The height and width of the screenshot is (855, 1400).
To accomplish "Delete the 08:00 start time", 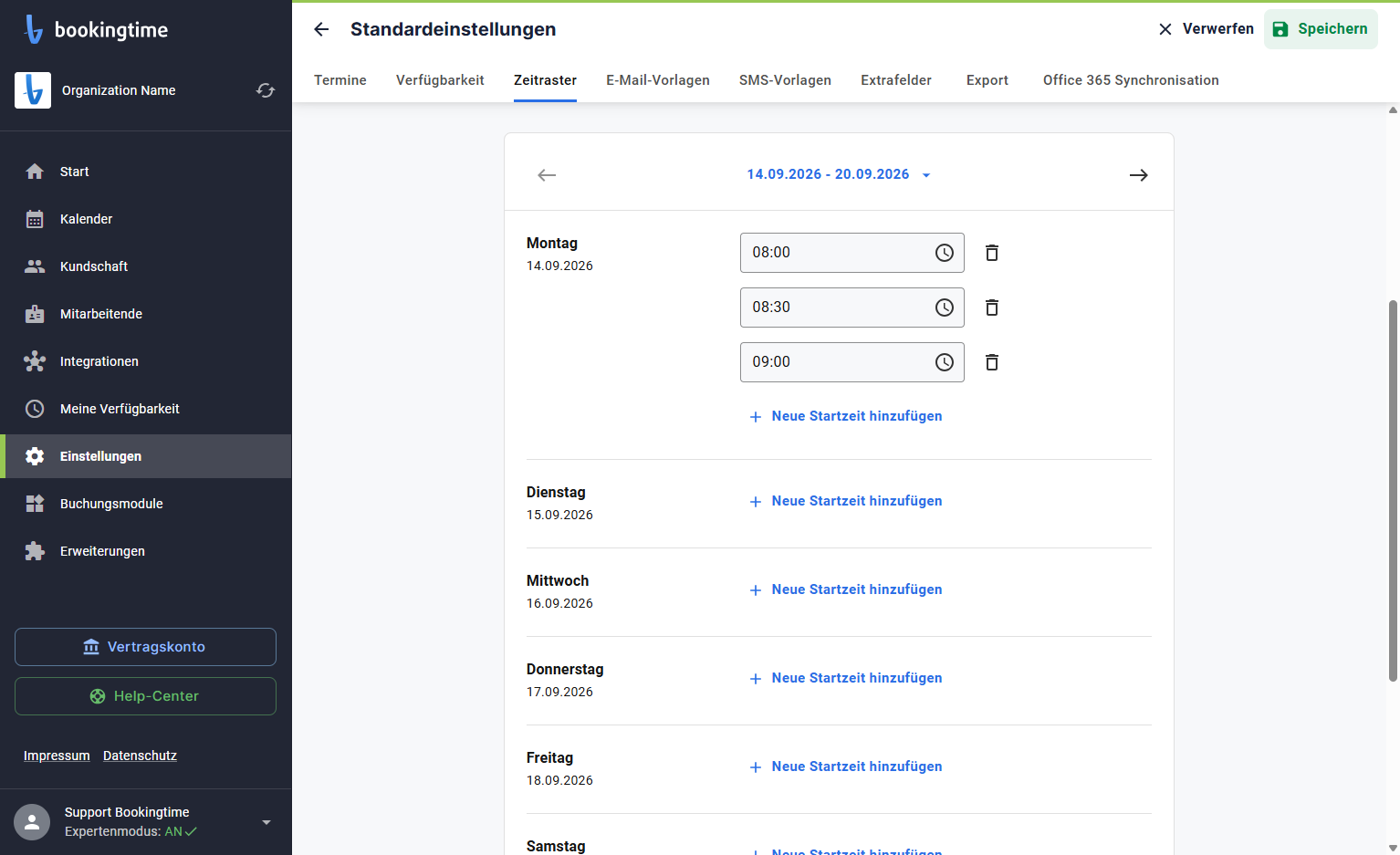I will (x=992, y=253).
